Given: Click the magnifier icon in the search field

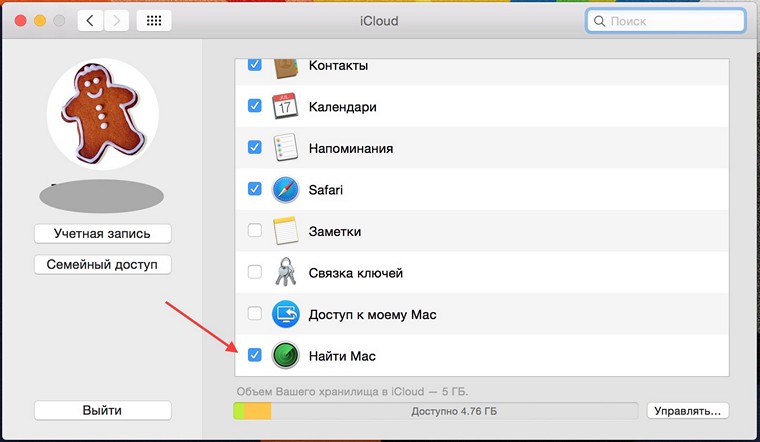Looking at the screenshot, I should [x=599, y=21].
